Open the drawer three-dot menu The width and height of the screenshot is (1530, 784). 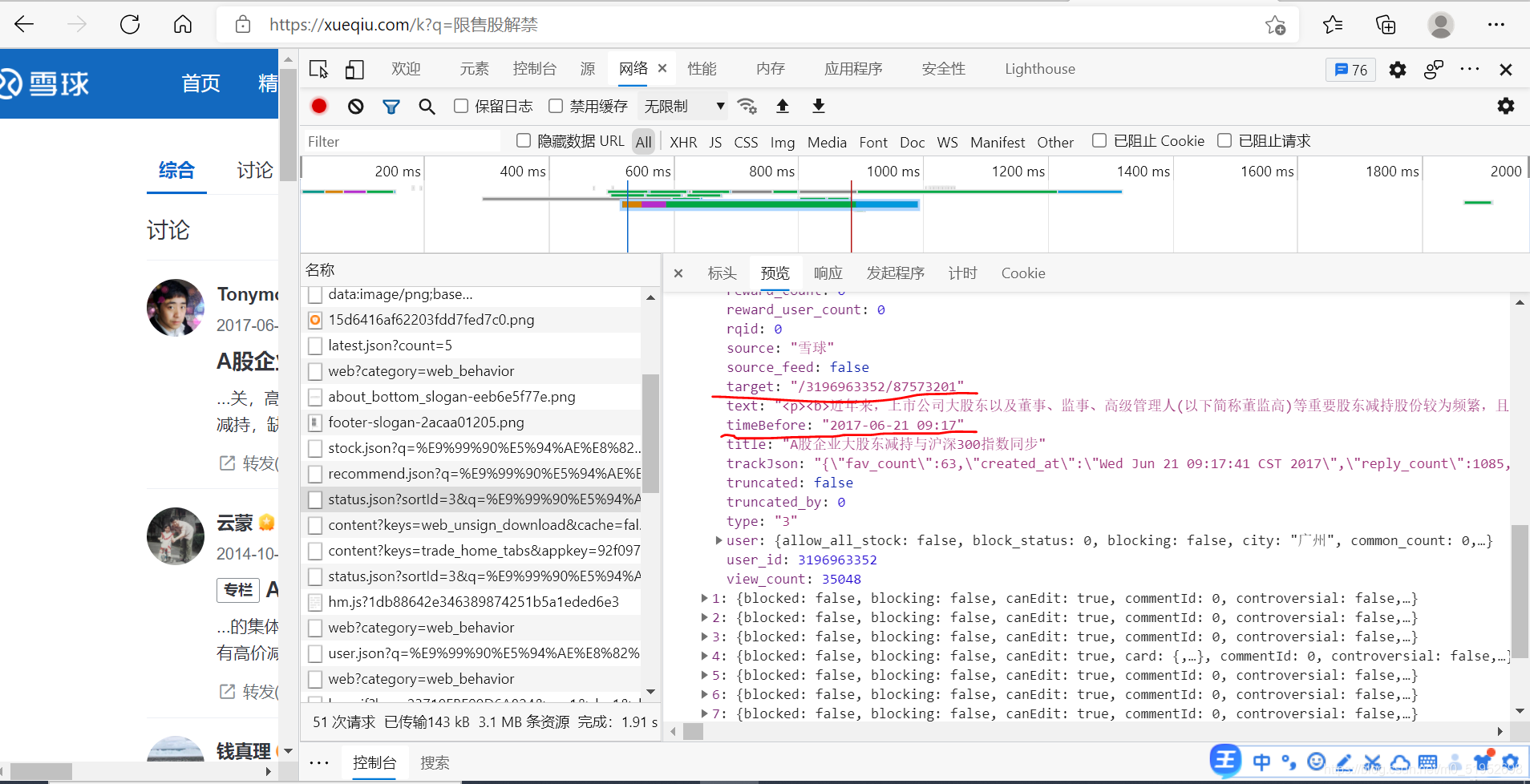(319, 763)
